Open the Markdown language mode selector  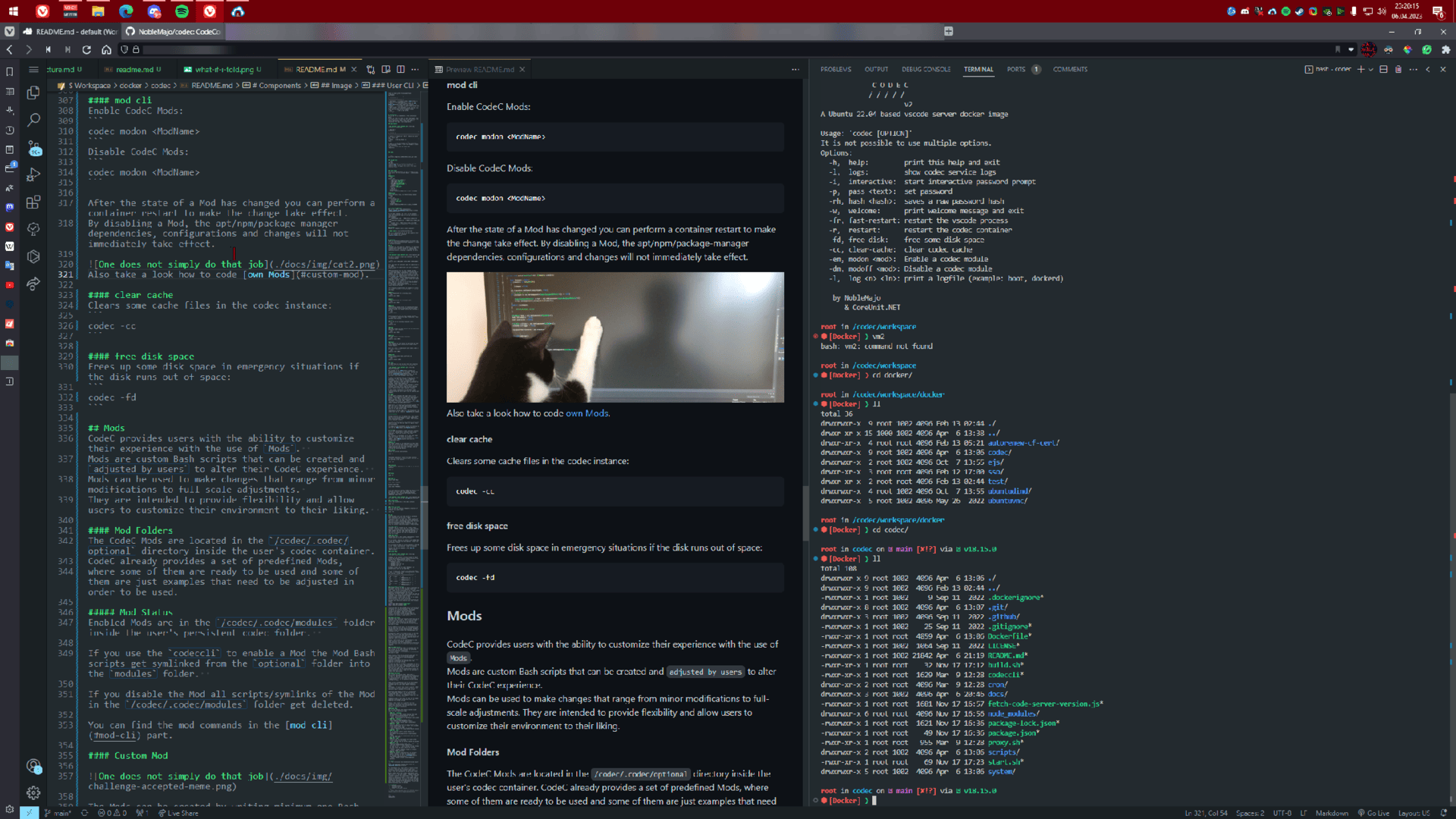tap(1332, 813)
